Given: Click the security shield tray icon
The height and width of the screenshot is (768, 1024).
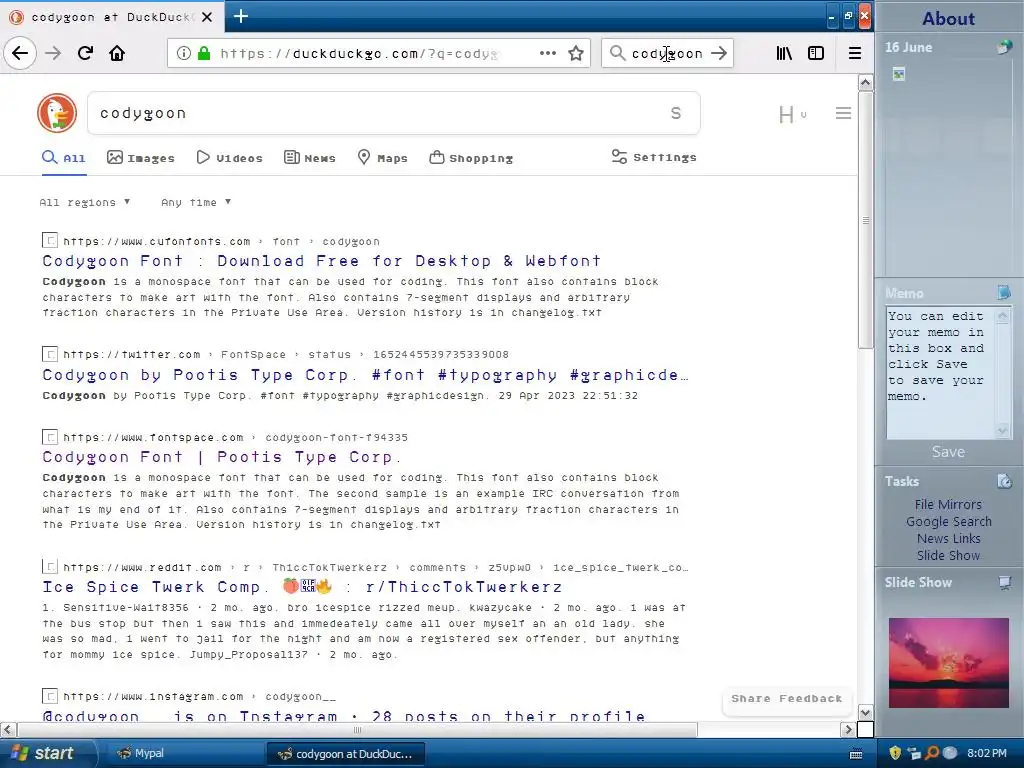Looking at the screenshot, I should [x=895, y=753].
